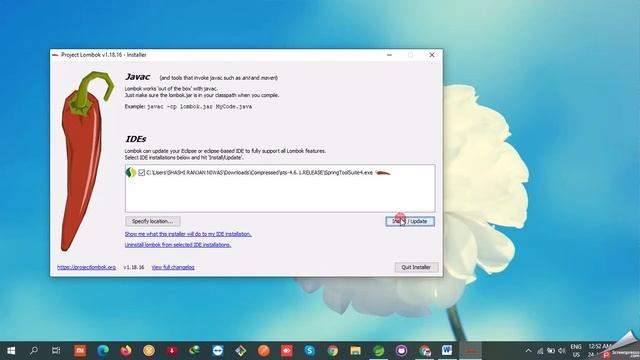Click the Spring Tool Suite leaf icon in list
Viewport: 640px width, 360px height.
pos(131,173)
